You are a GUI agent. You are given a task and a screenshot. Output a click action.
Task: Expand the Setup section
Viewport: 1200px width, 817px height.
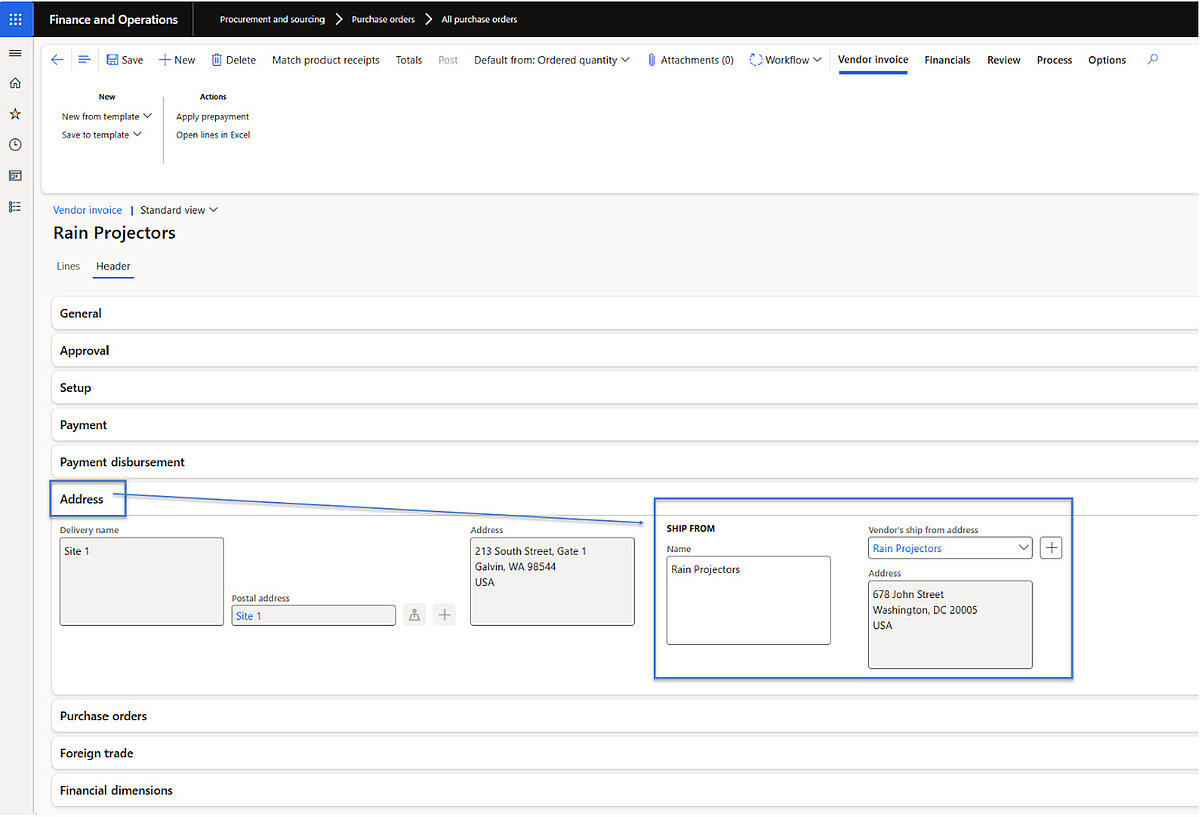(625, 388)
